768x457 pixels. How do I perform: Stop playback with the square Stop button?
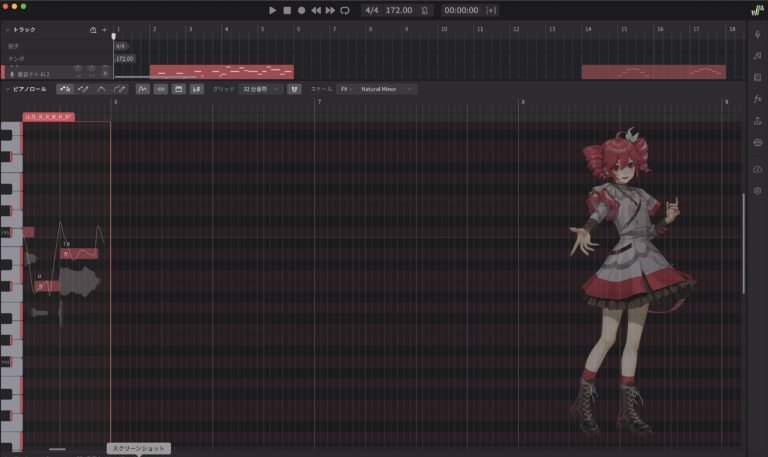287,10
